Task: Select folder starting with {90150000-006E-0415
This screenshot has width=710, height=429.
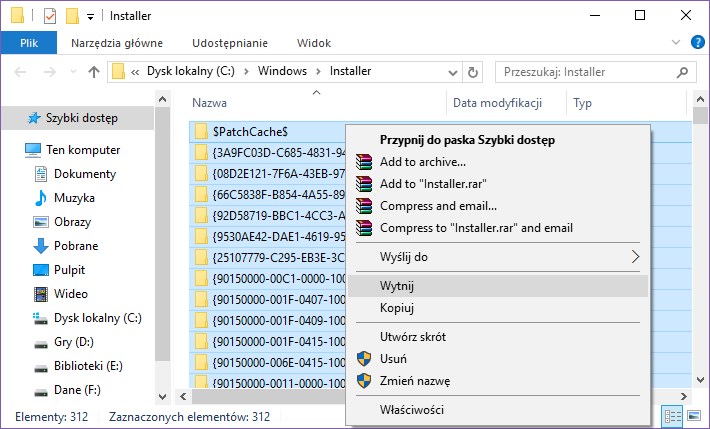Action: coord(279,362)
